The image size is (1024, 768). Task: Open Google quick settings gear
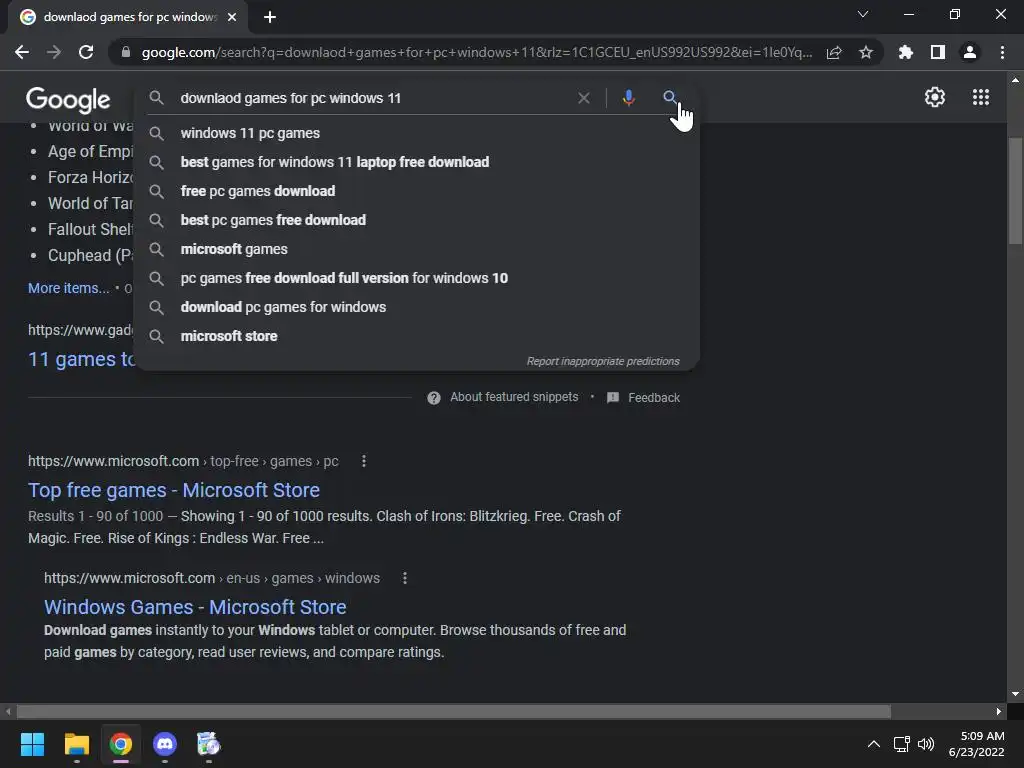click(x=935, y=97)
